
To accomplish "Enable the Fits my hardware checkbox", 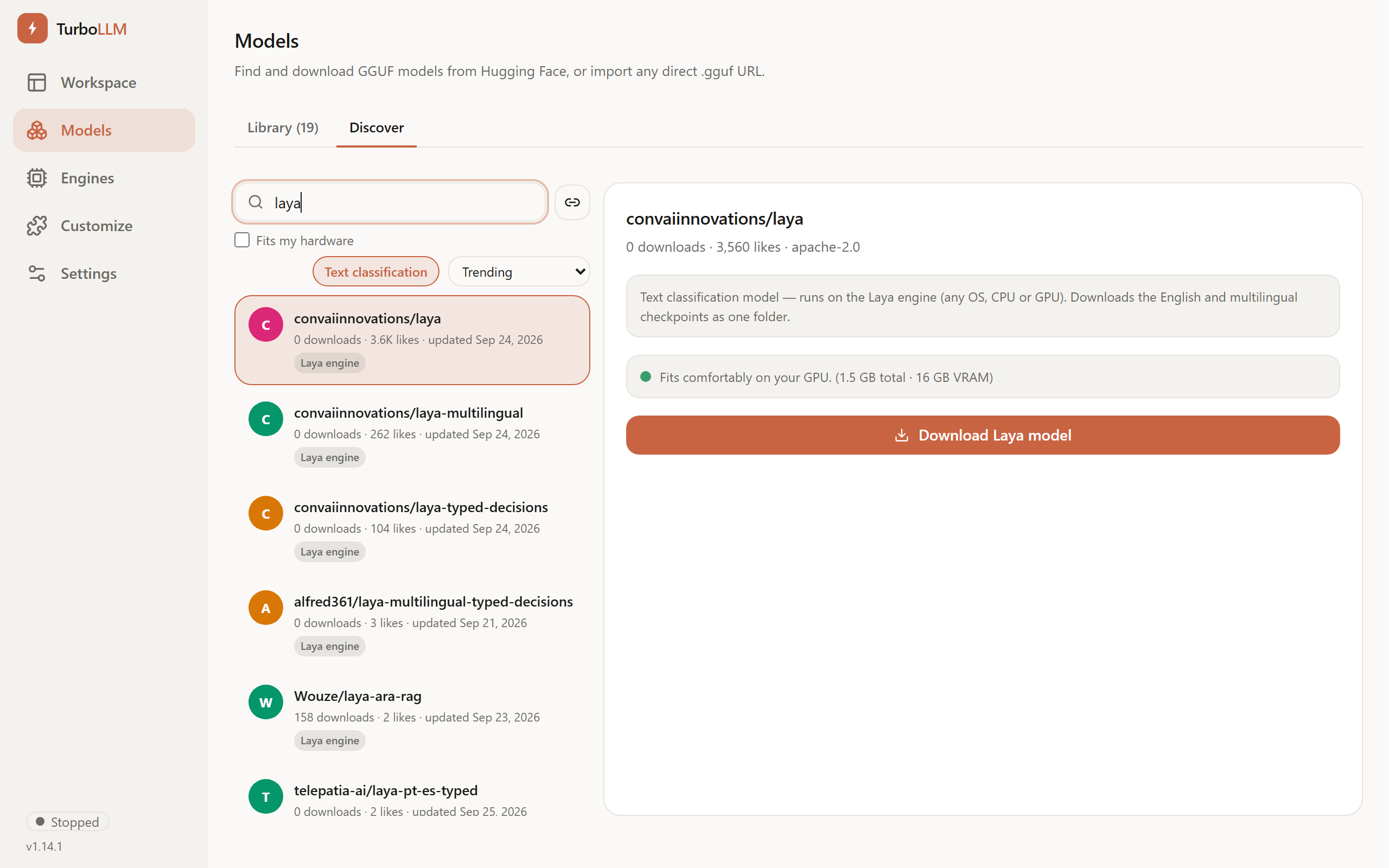I will pos(242,240).
